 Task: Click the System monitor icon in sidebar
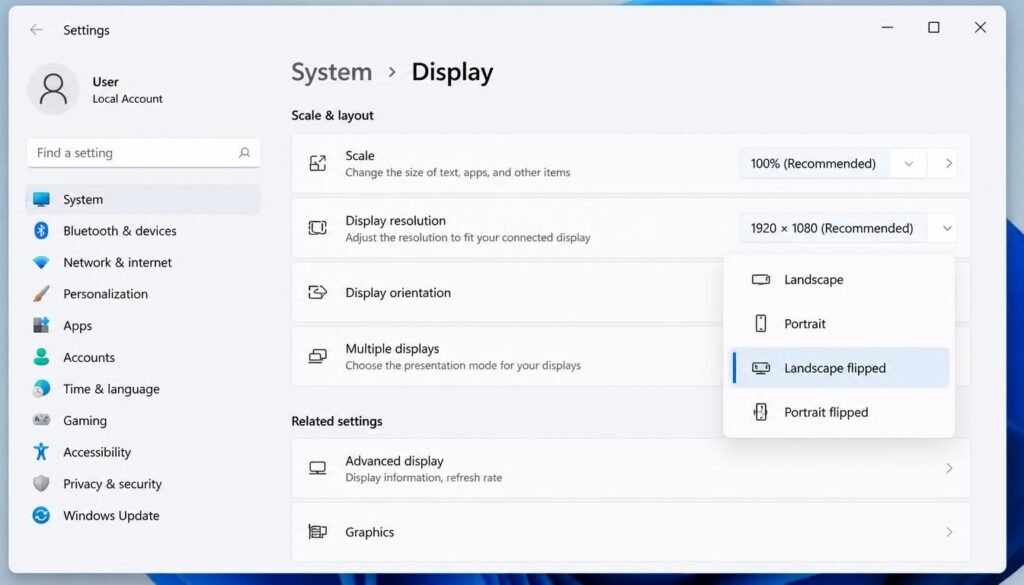[x=41, y=199]
